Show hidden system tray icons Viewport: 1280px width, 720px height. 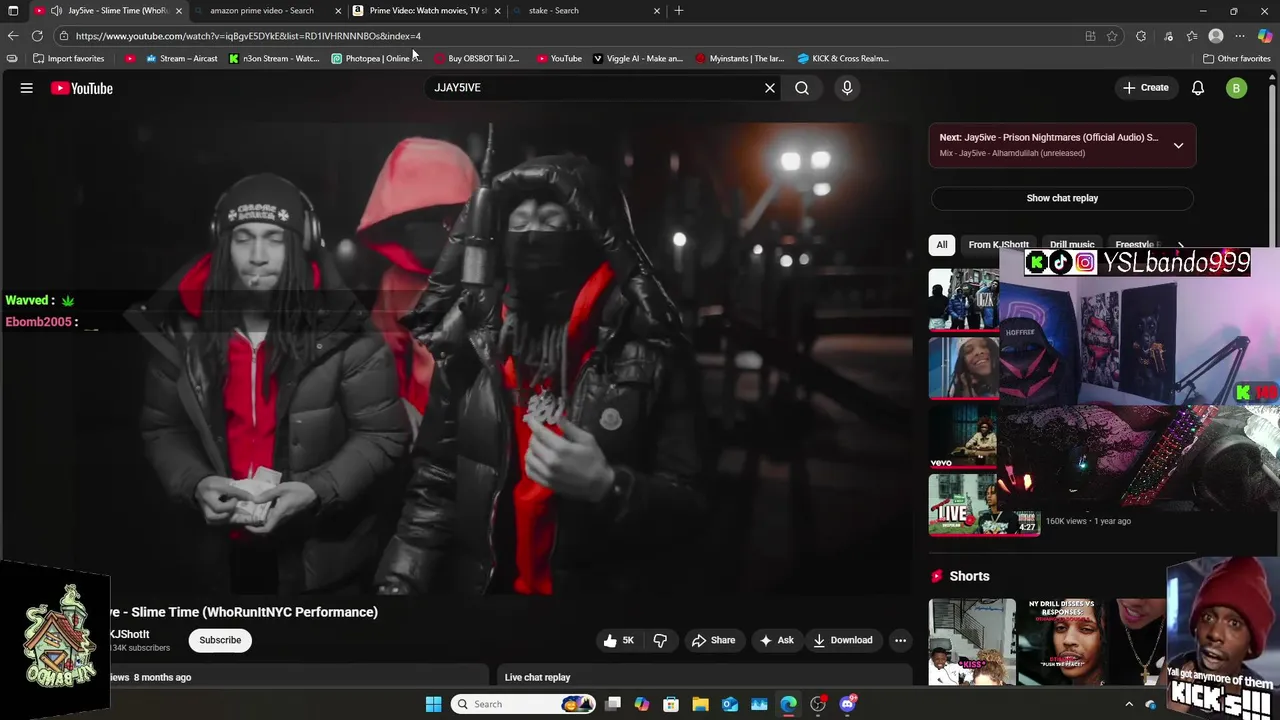point(1129,704)
